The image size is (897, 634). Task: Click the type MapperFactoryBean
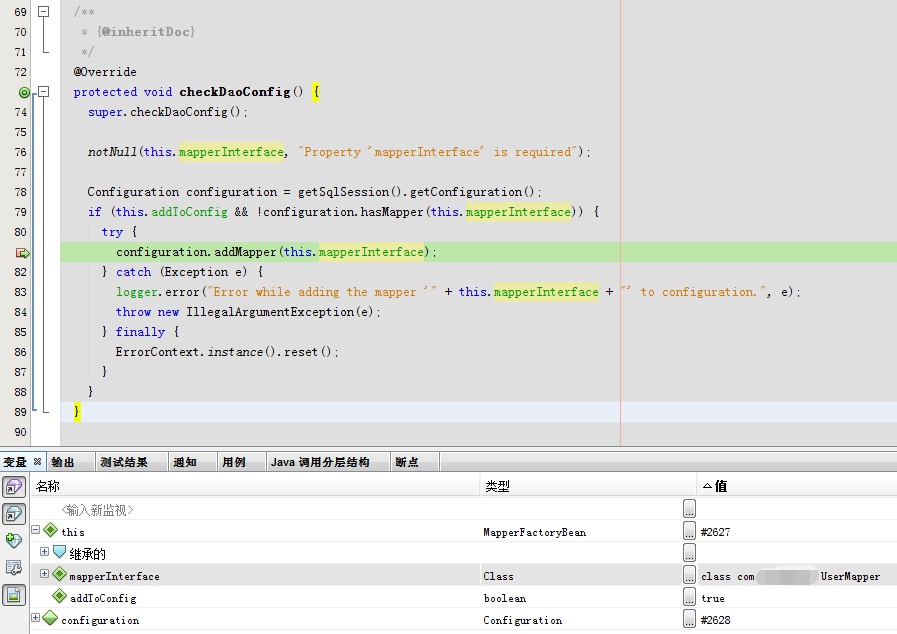(534, 533)
